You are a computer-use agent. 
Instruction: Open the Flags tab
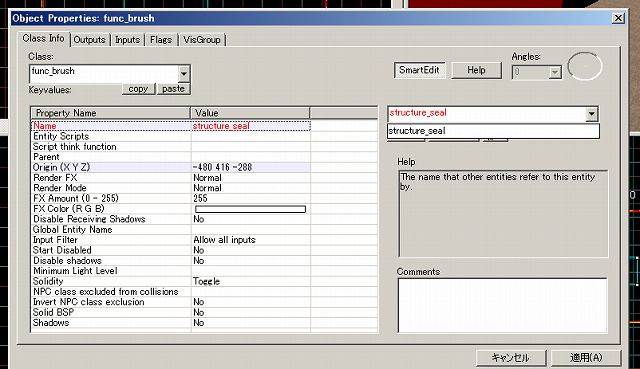(161, 40)
